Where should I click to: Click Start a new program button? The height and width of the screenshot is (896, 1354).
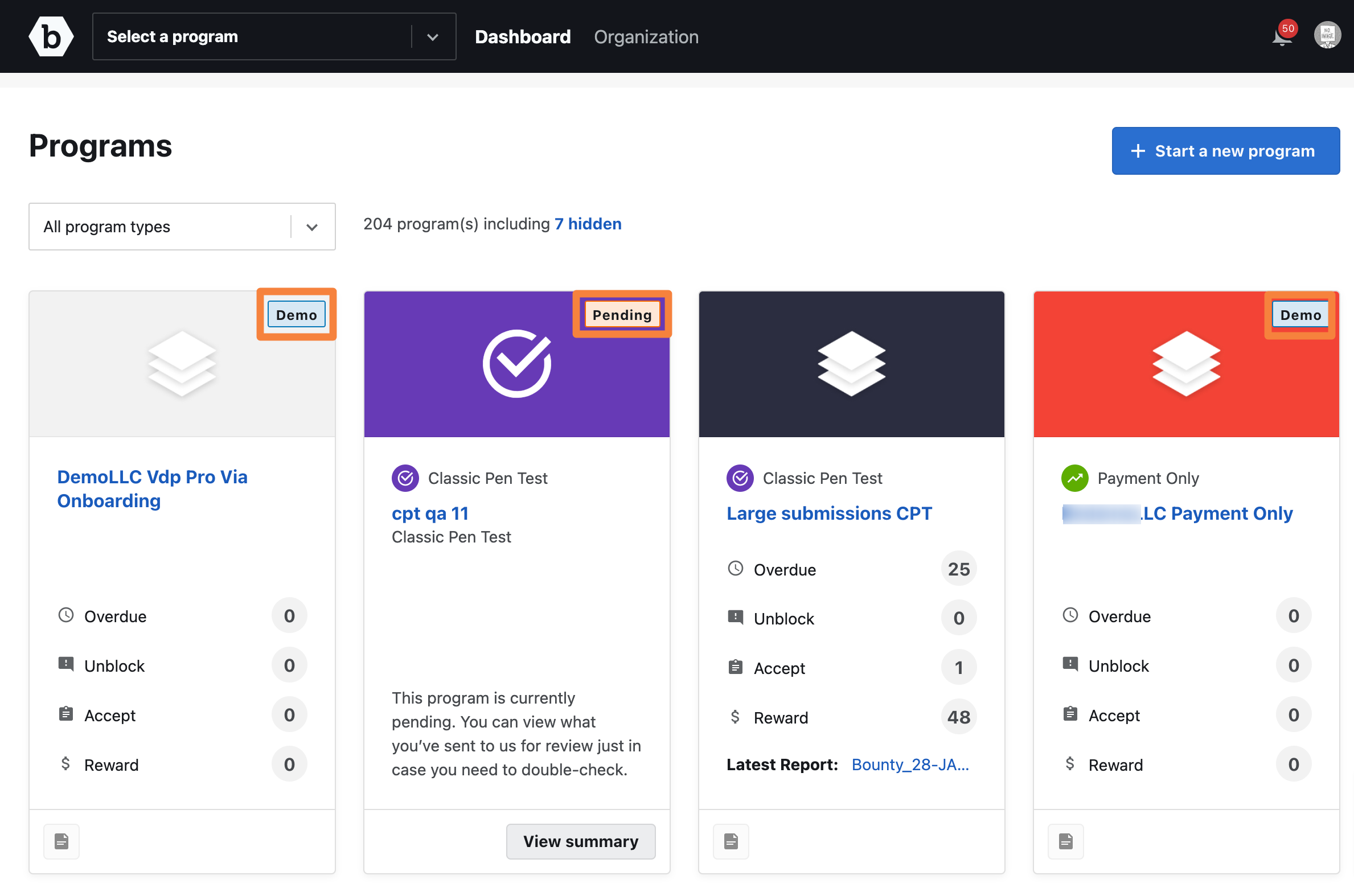[x=1225, y=151]
